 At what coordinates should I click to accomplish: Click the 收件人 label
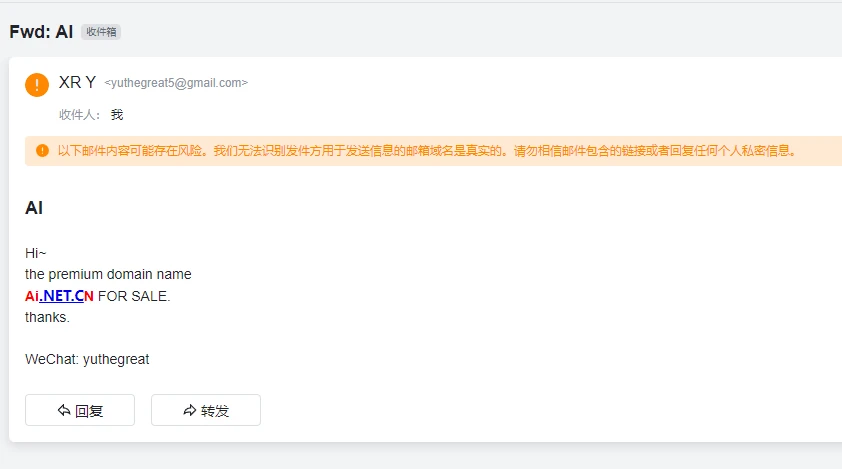tap(80, 115)
